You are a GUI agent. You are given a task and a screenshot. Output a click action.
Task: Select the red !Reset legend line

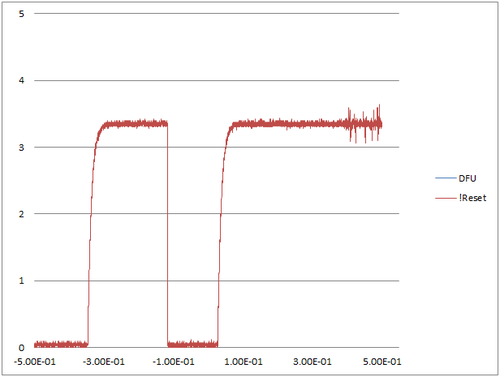coord(446,198)
